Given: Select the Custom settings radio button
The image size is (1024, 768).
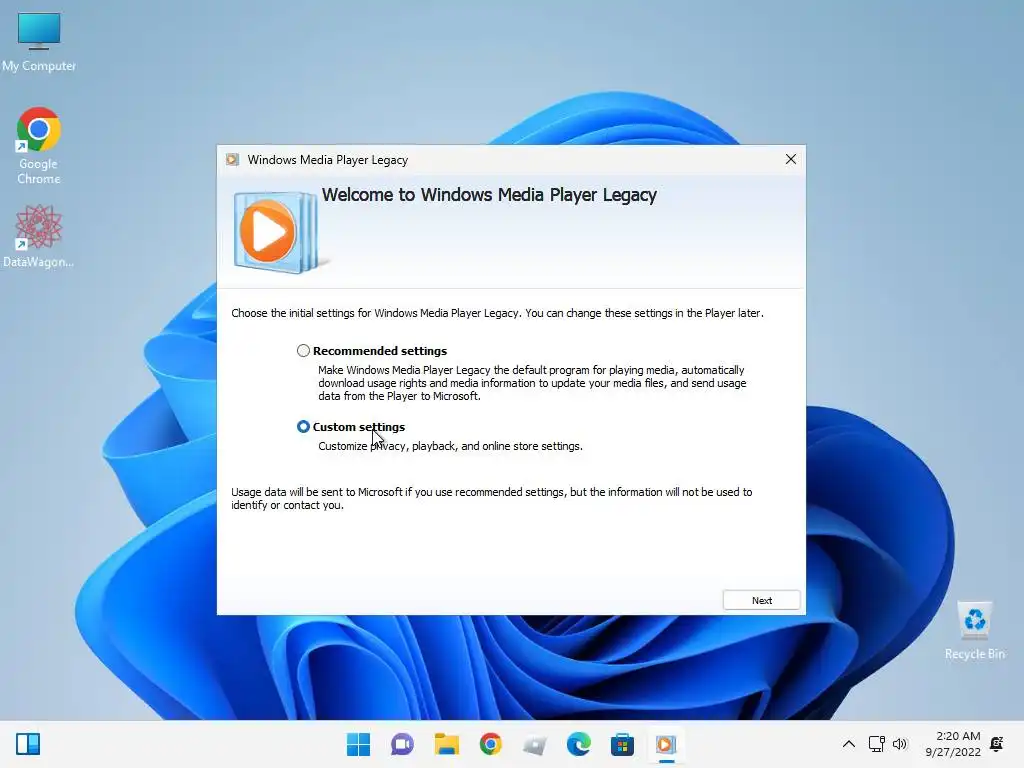Looking at the screenshot, I should pos(303,426).
